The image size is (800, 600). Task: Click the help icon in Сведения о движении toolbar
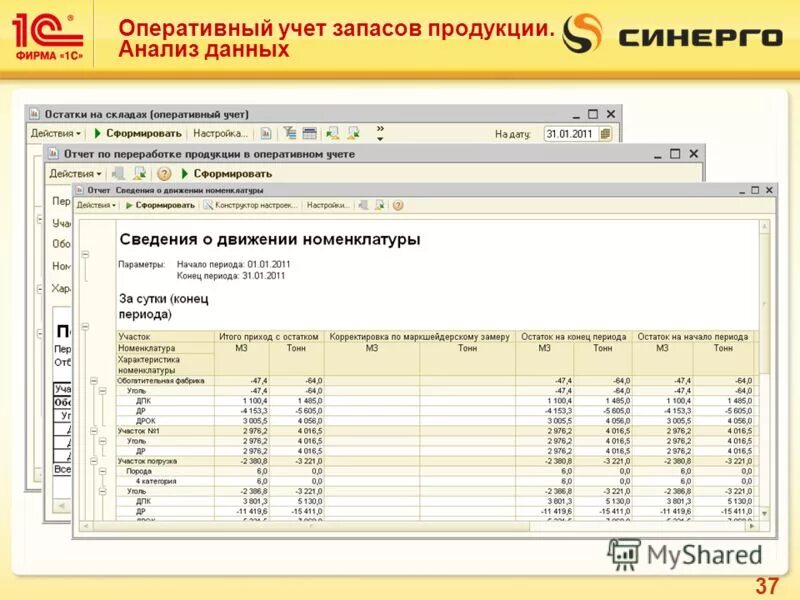(x=396, y=203)
